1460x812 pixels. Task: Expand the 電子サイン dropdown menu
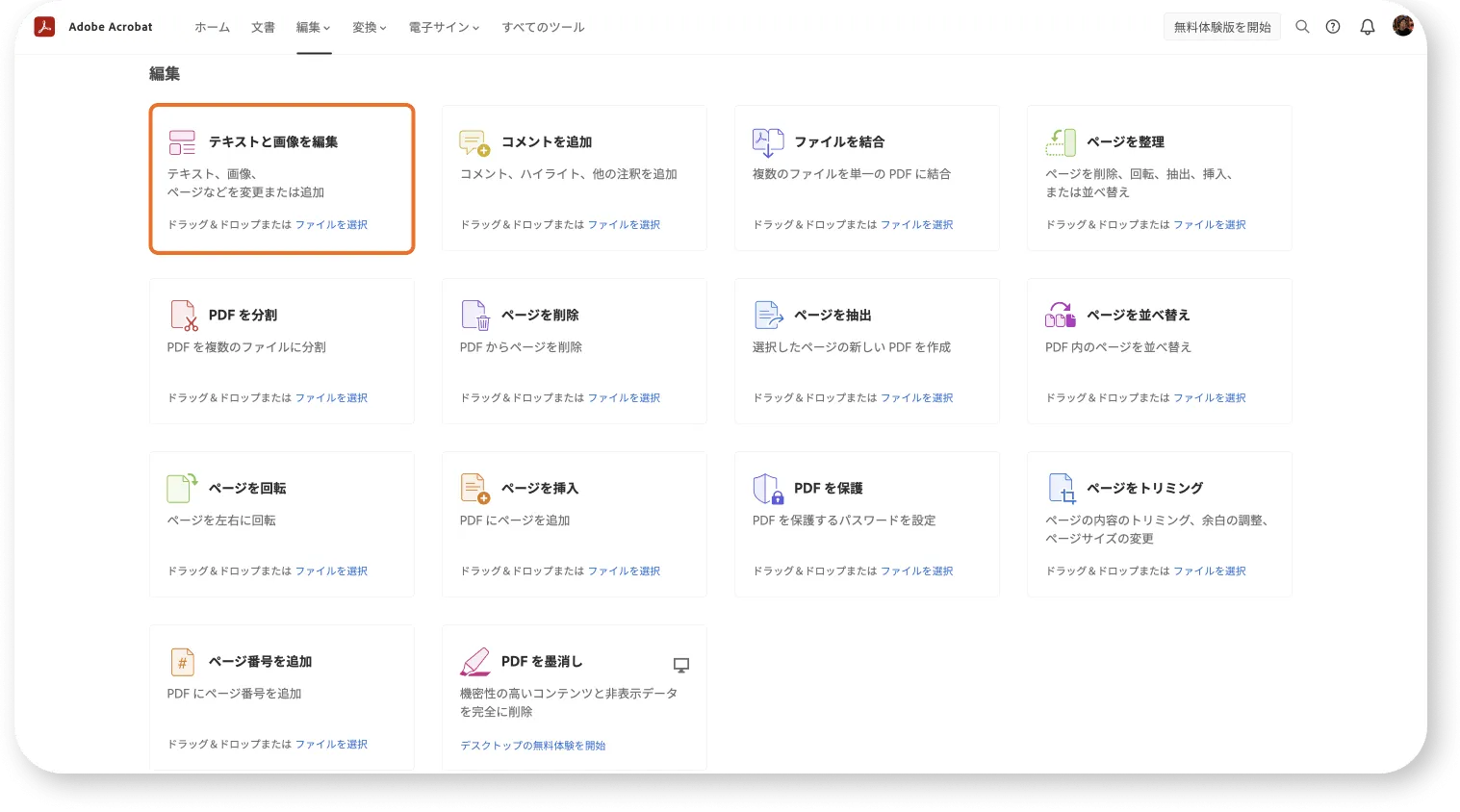pyautogui.click(x=444, y=27)
